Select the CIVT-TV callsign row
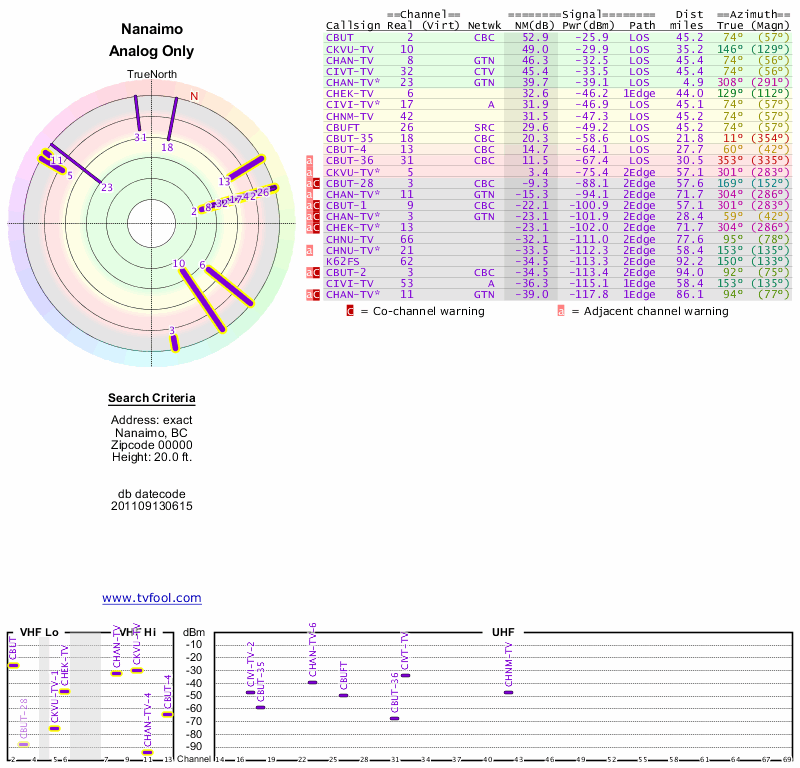Image resolution: width=800 pixels, height=768 pixels. point(350,71)
